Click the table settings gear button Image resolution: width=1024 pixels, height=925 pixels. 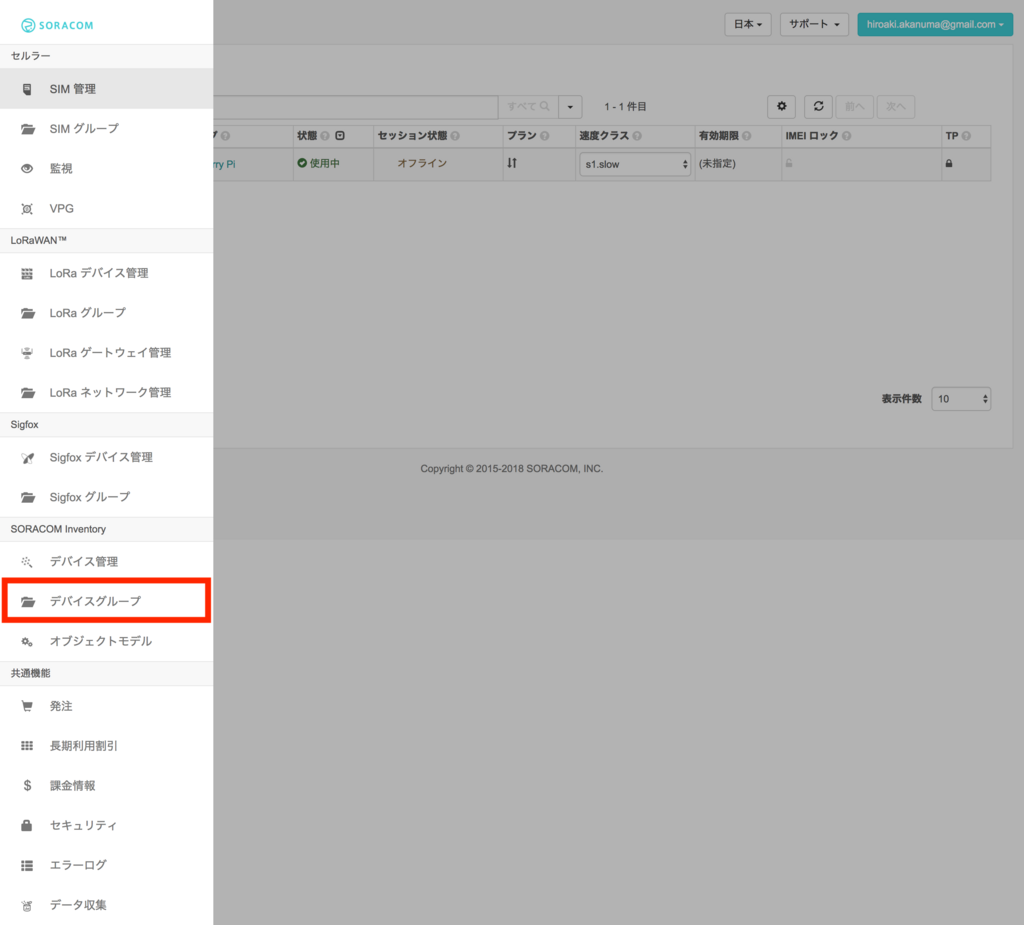point(781,106)
